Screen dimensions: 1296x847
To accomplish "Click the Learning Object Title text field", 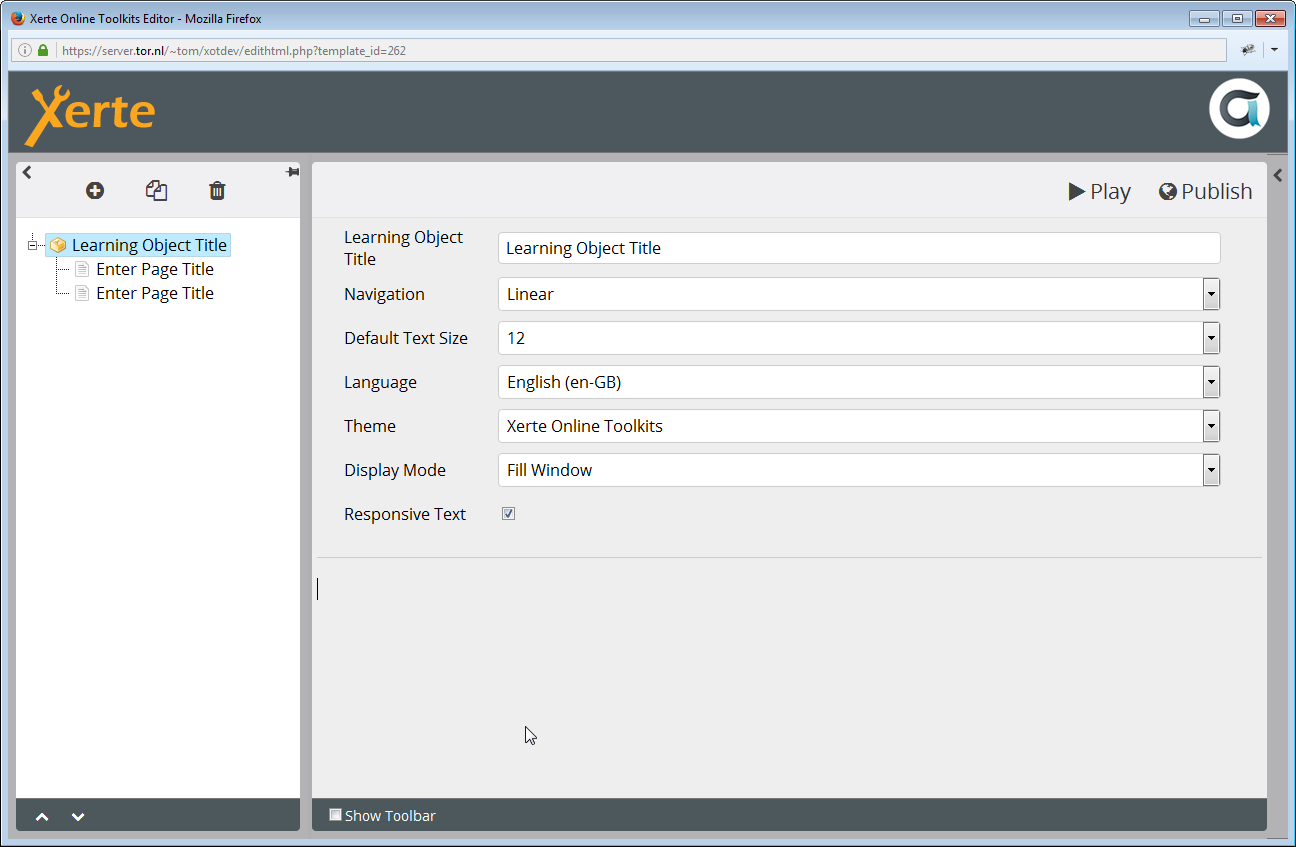I will click(859, 248).
